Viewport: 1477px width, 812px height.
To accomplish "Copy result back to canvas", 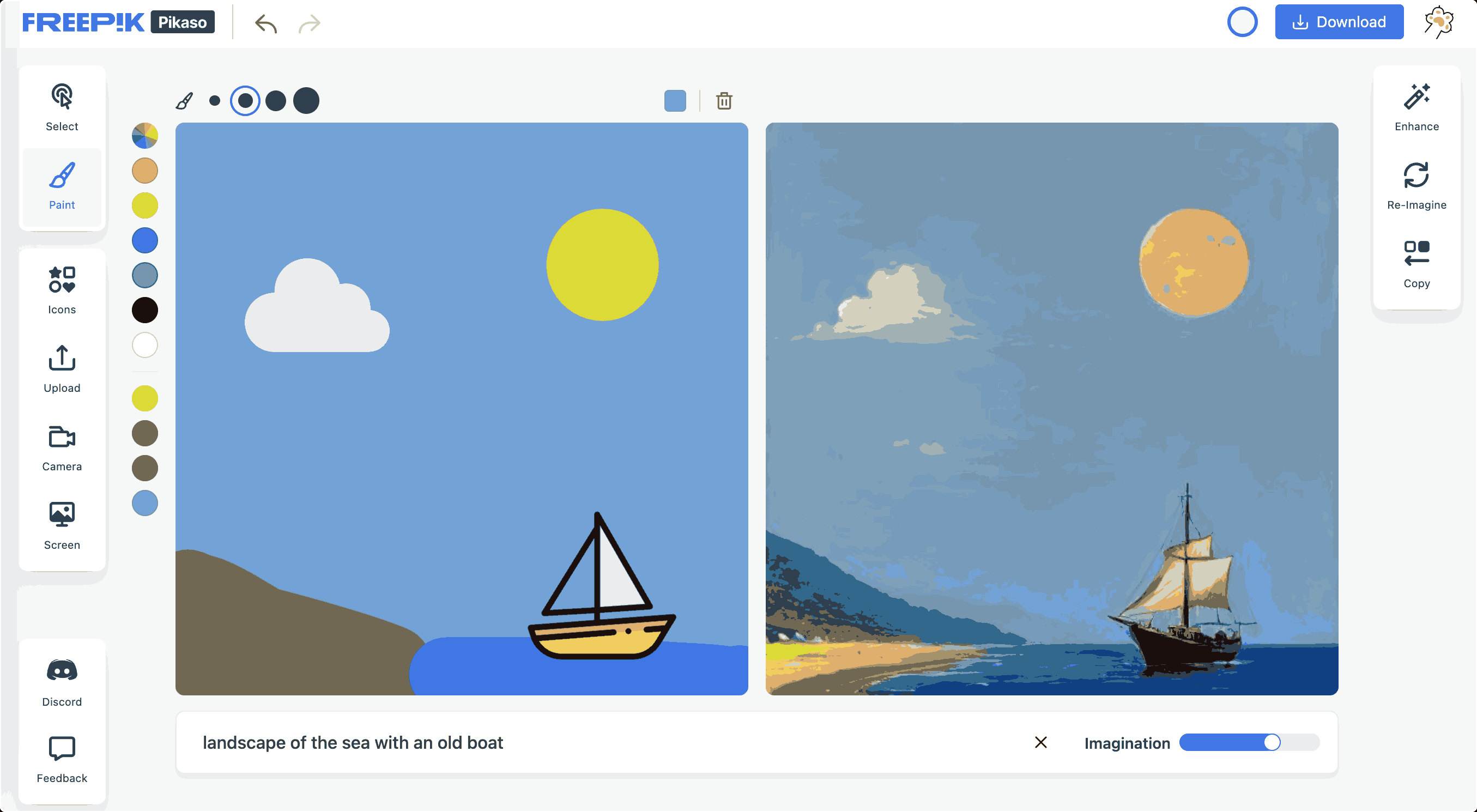I will point(1416,264).
